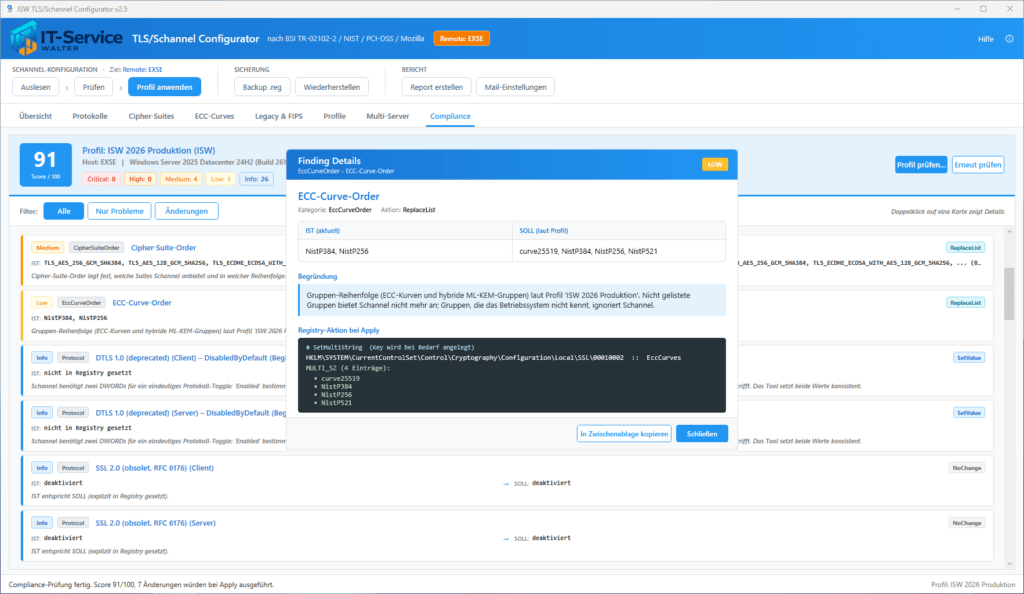Switch to the Protokolle tab
The width and height of the screenshot is (1024, 594).
click(89, 116)
